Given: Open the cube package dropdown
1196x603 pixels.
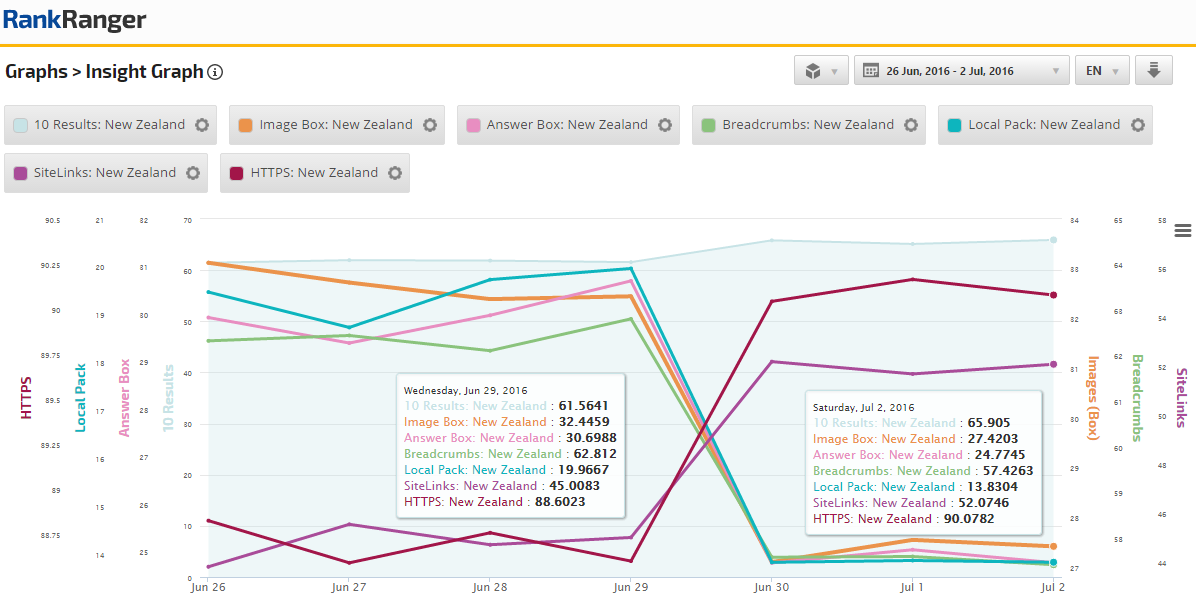Looking at the screenshot, I should 821,71.
